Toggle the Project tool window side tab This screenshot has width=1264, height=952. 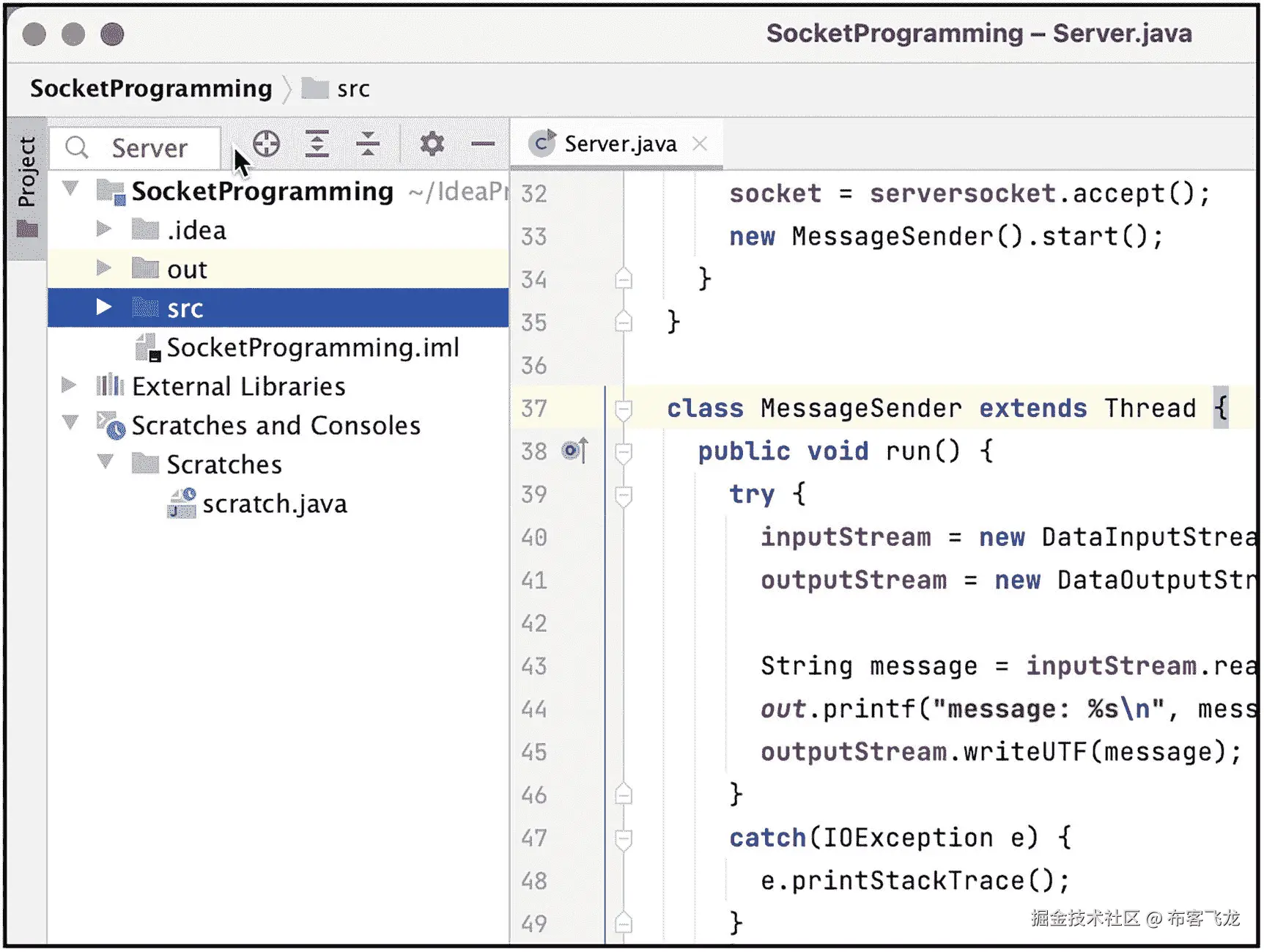pos(27,188)
